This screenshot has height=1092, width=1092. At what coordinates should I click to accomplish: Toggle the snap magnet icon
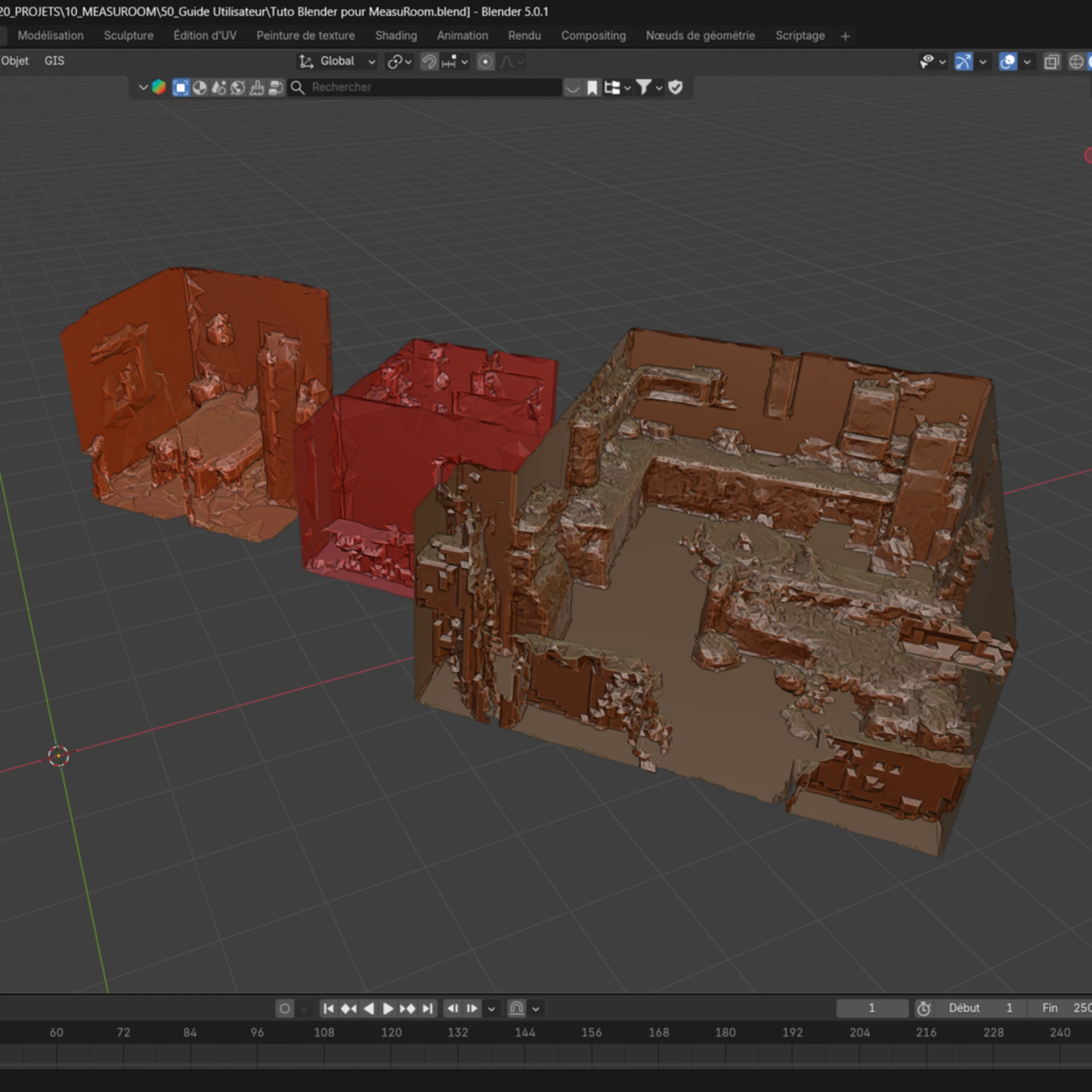[x=429, y=61]
